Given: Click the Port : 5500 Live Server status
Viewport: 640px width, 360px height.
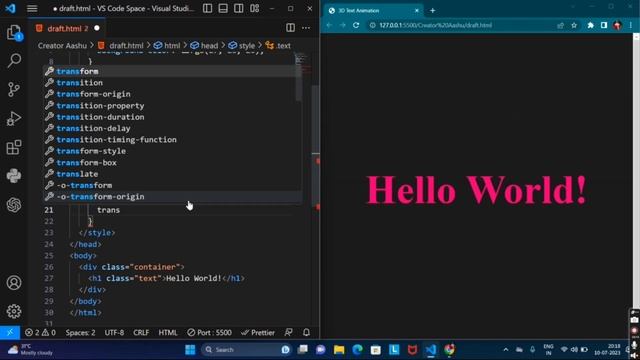Looking at the screenshot, I should [209, 333].
